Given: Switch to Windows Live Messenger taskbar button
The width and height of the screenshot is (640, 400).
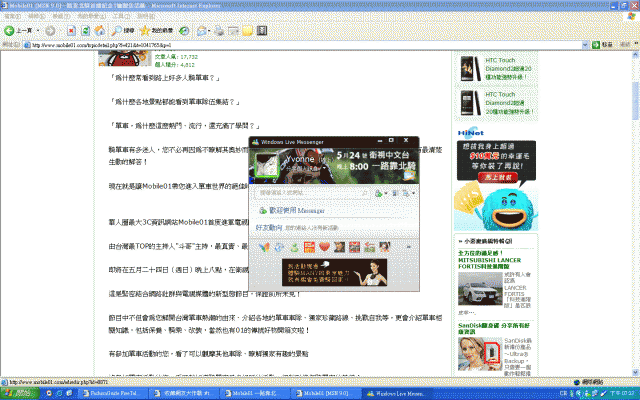Looking at the screenshot, I should pyautogui.click(x=397, y=393).
